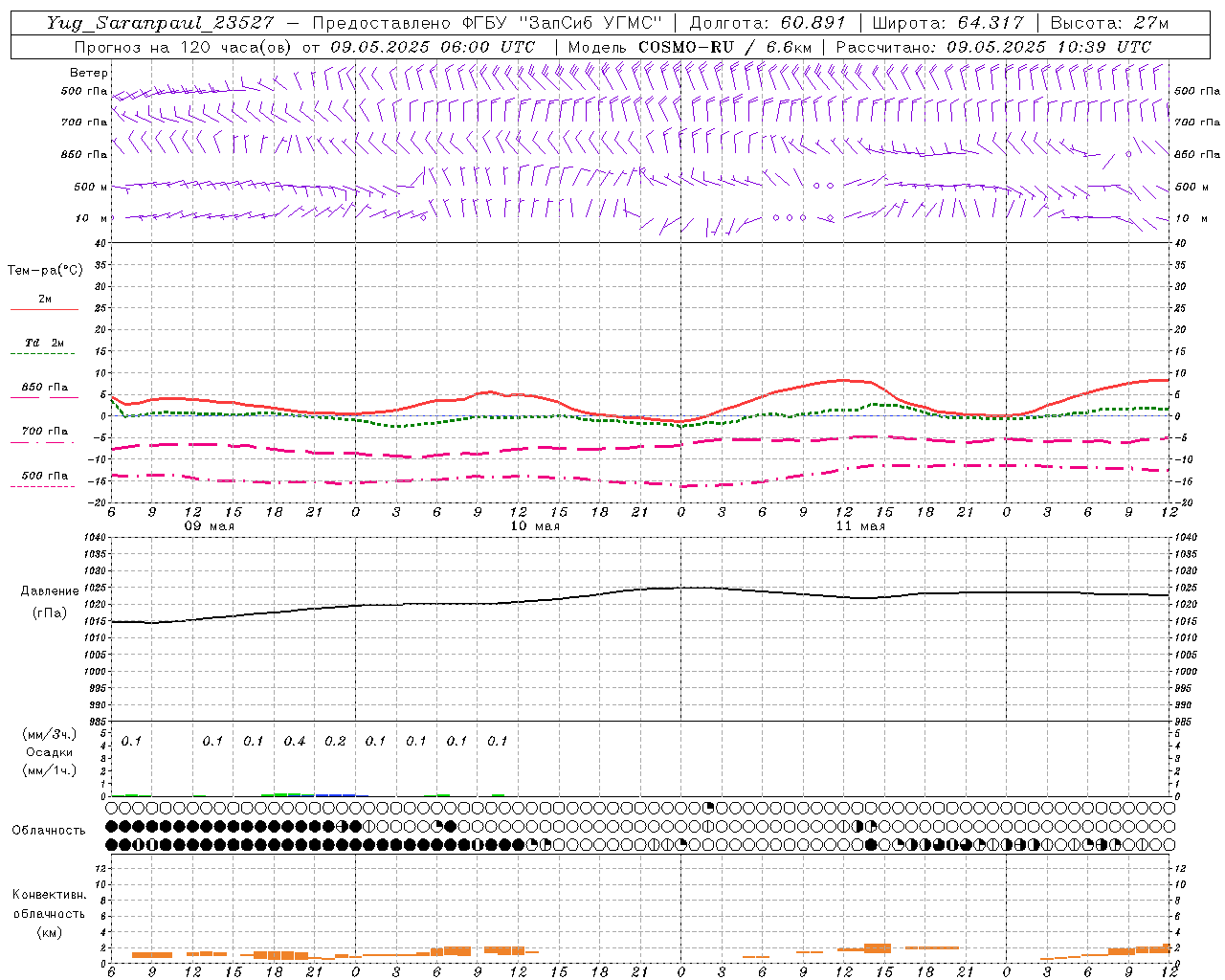Image resolution: width=1225 pixels, height=980 pixels.
Task: Click the longitude value Долгота: 60.891
Action: coord(768,23)
